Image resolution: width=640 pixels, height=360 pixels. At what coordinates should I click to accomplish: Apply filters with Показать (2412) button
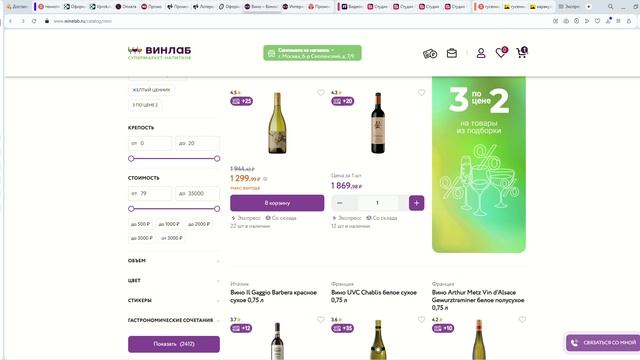click(174, 344)
